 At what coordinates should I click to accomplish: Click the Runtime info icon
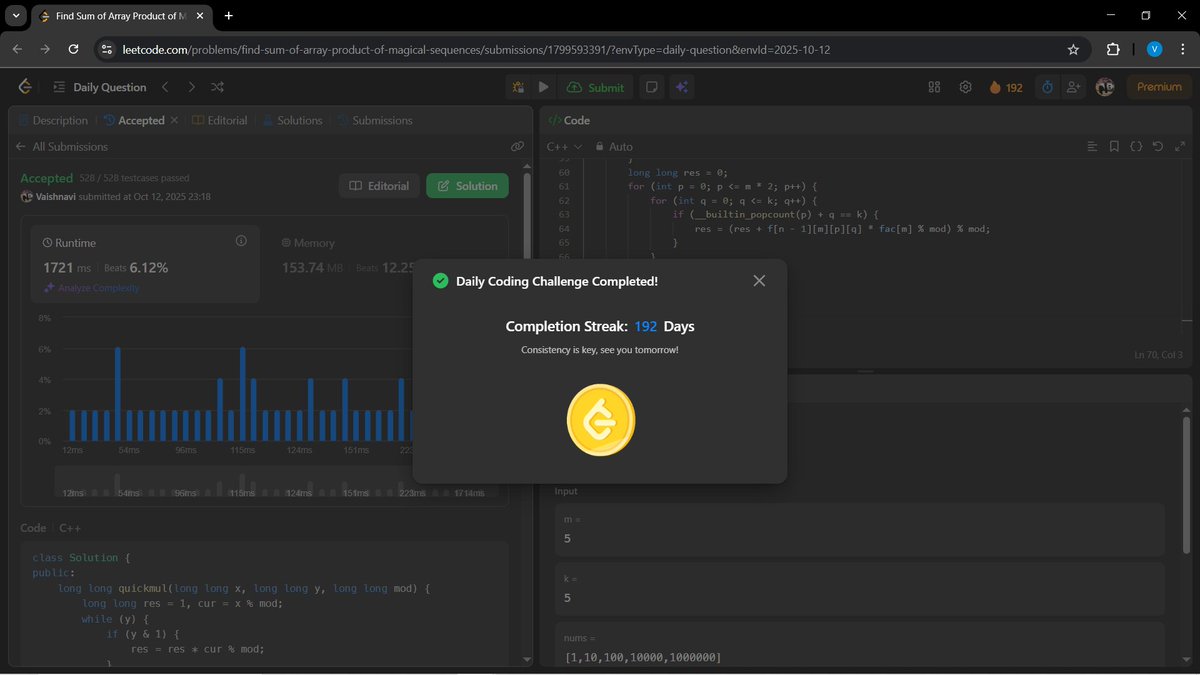point(241,241)
